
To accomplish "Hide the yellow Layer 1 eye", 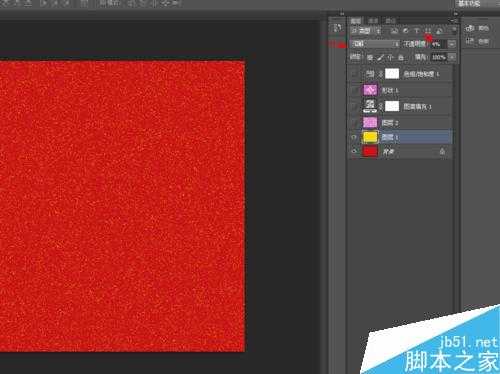I will [x=354, y=137].
